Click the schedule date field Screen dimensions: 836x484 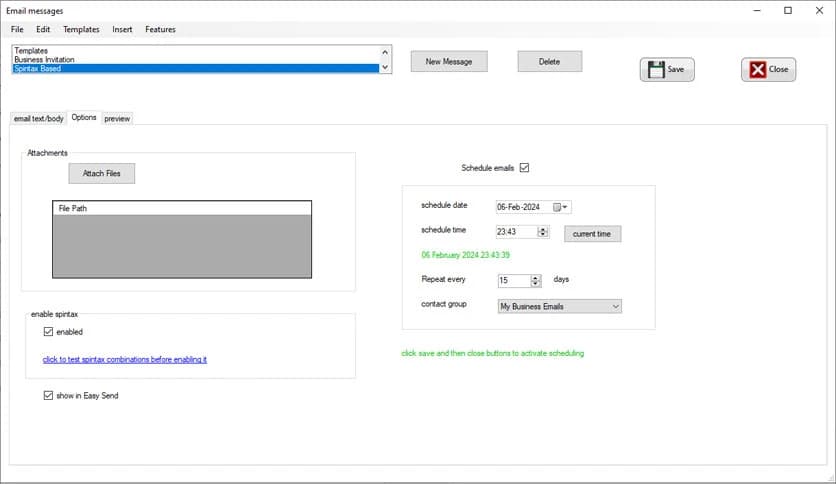click(x=533, y=207)
